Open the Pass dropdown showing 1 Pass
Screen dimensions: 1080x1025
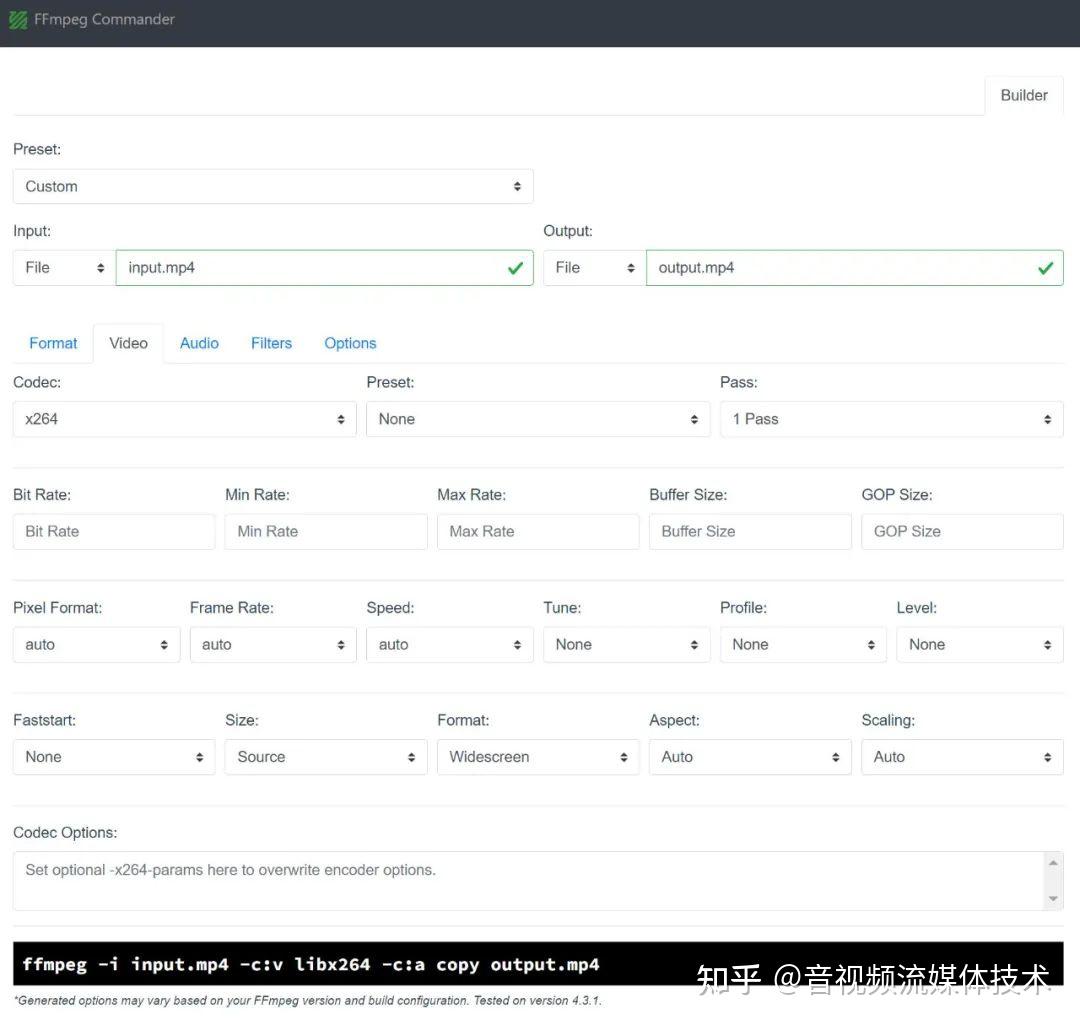click(891, 419)
